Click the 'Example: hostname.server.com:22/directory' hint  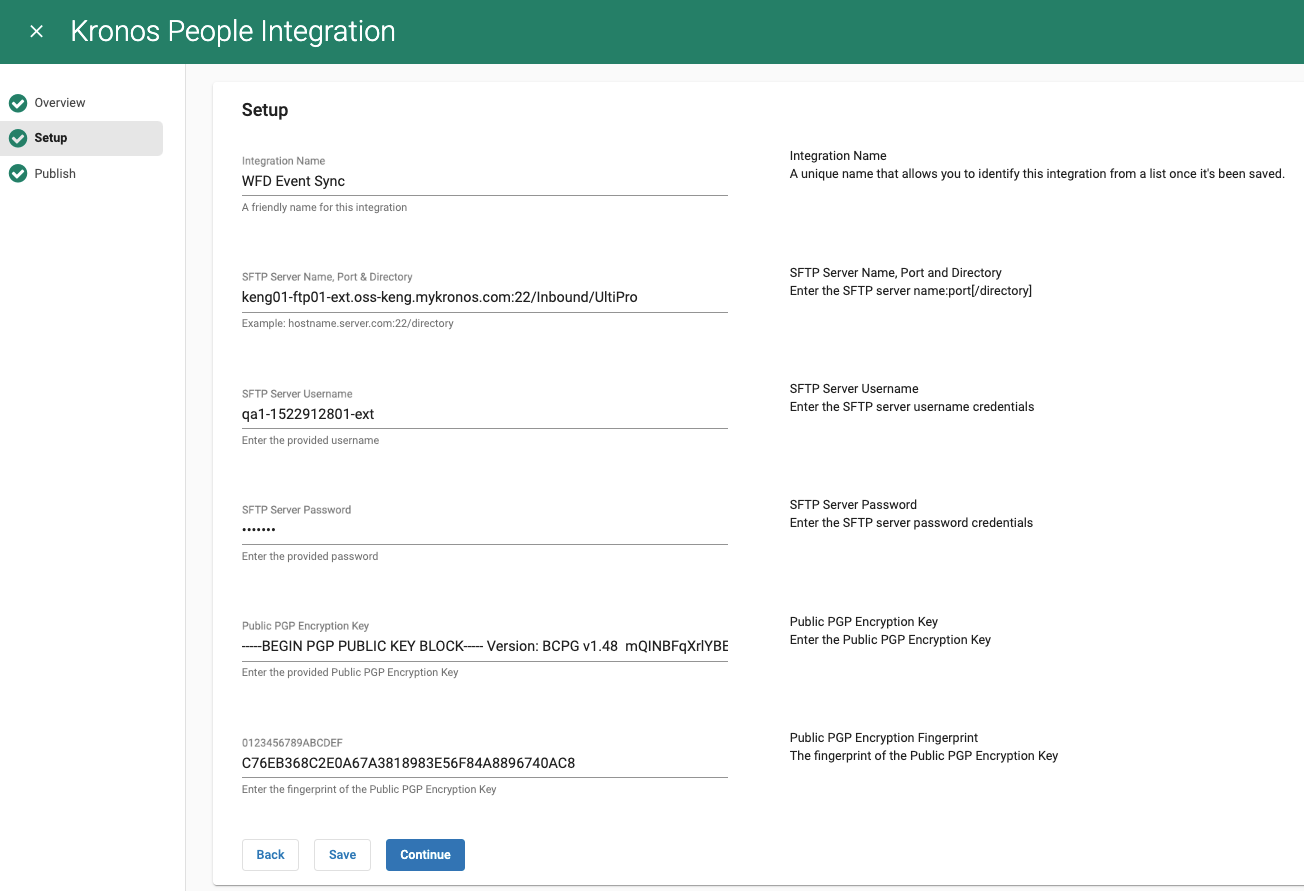click(348, 324)
